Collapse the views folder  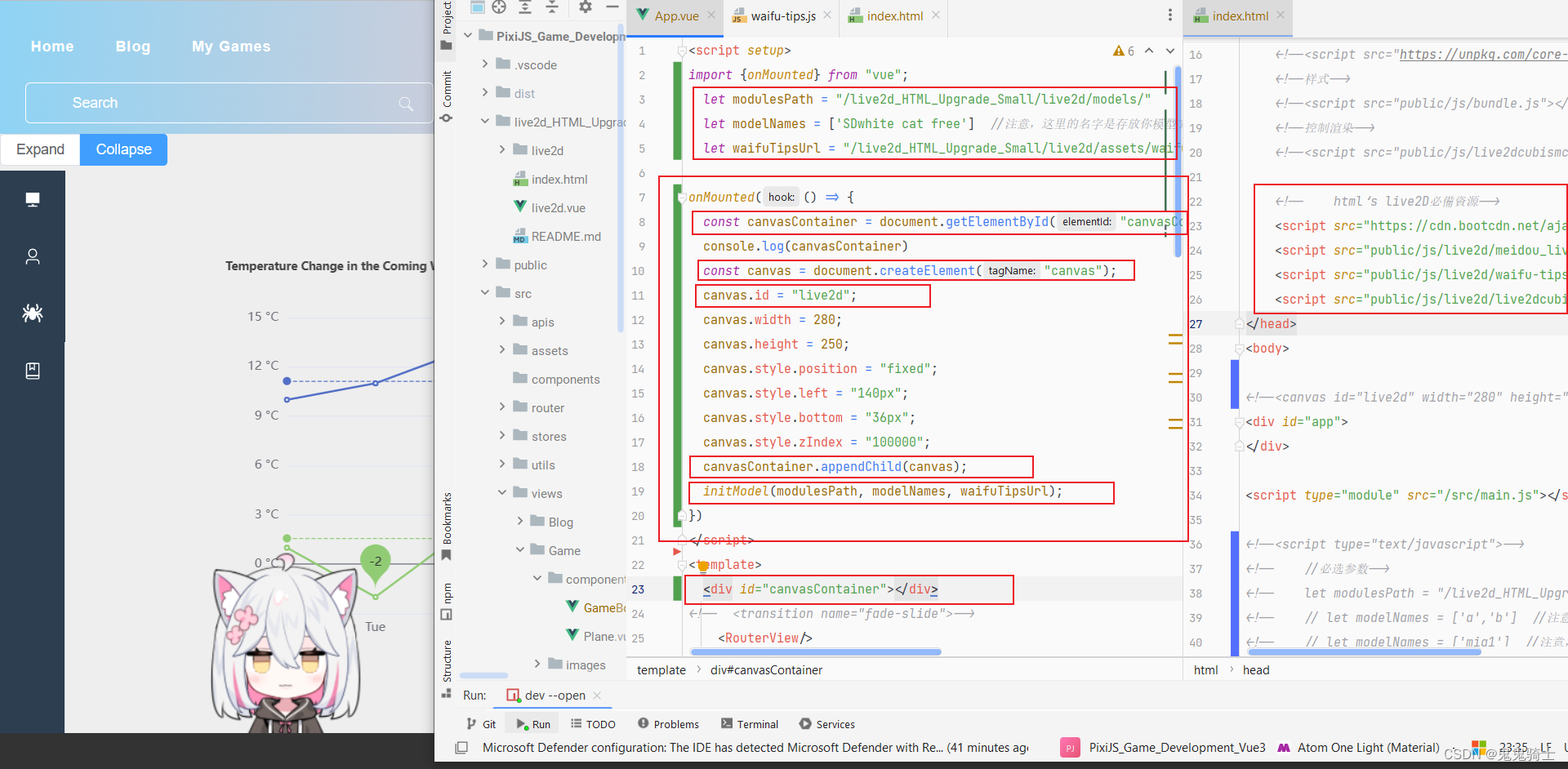pos(502,492)
